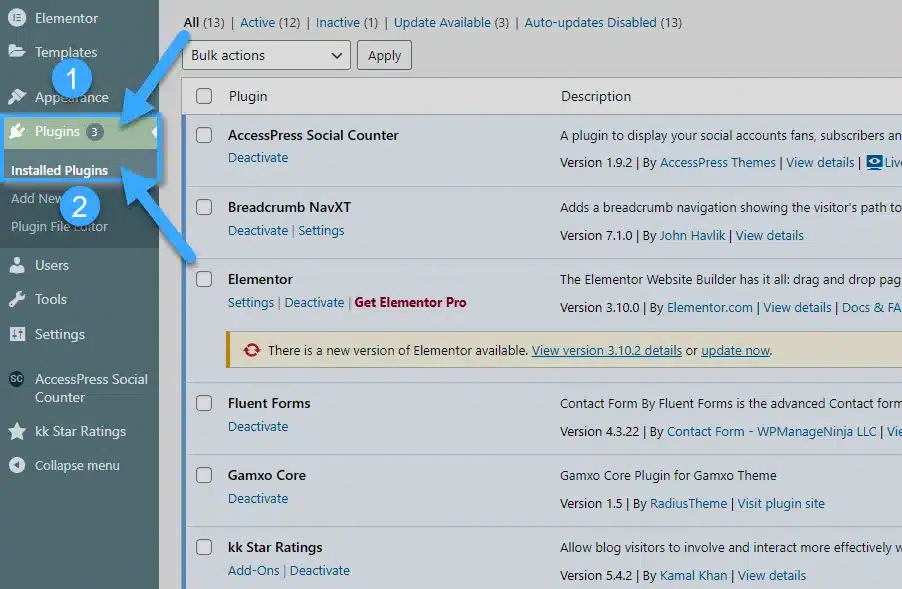
Task: Click the Plugins plug icon
Action: (x=17, y=131)
